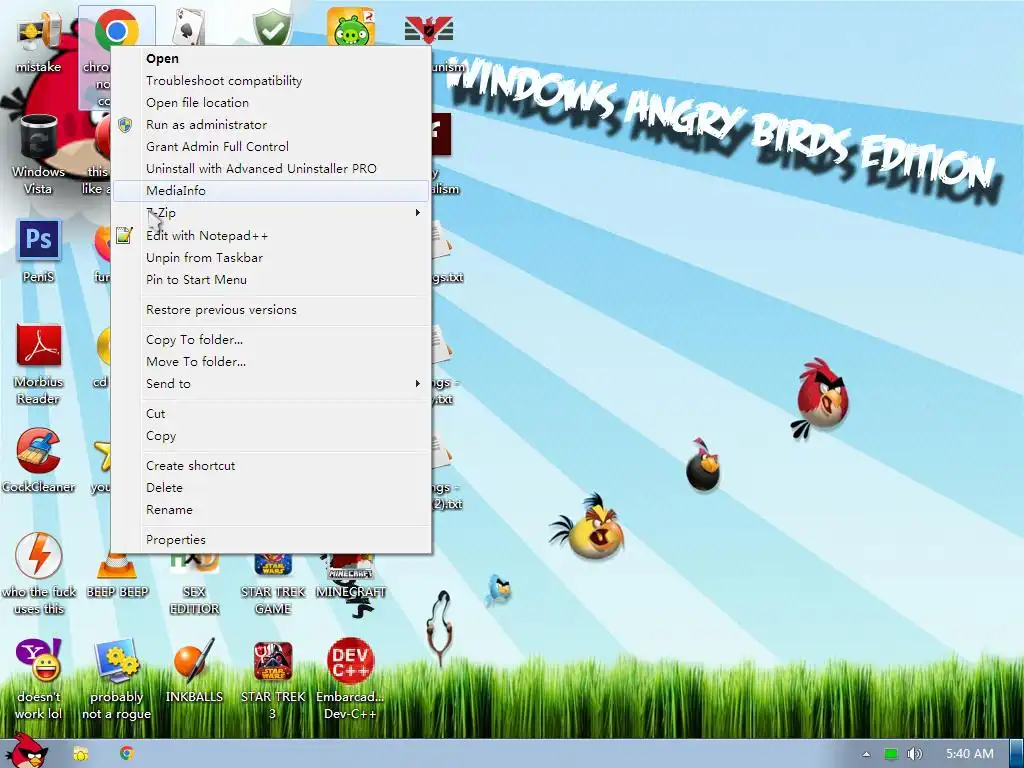Image resolution: width=1024 pixels, height=768 pixels.
Task: Expand the 7-Zip submenu arrow
Action: [x=417, y=212]
